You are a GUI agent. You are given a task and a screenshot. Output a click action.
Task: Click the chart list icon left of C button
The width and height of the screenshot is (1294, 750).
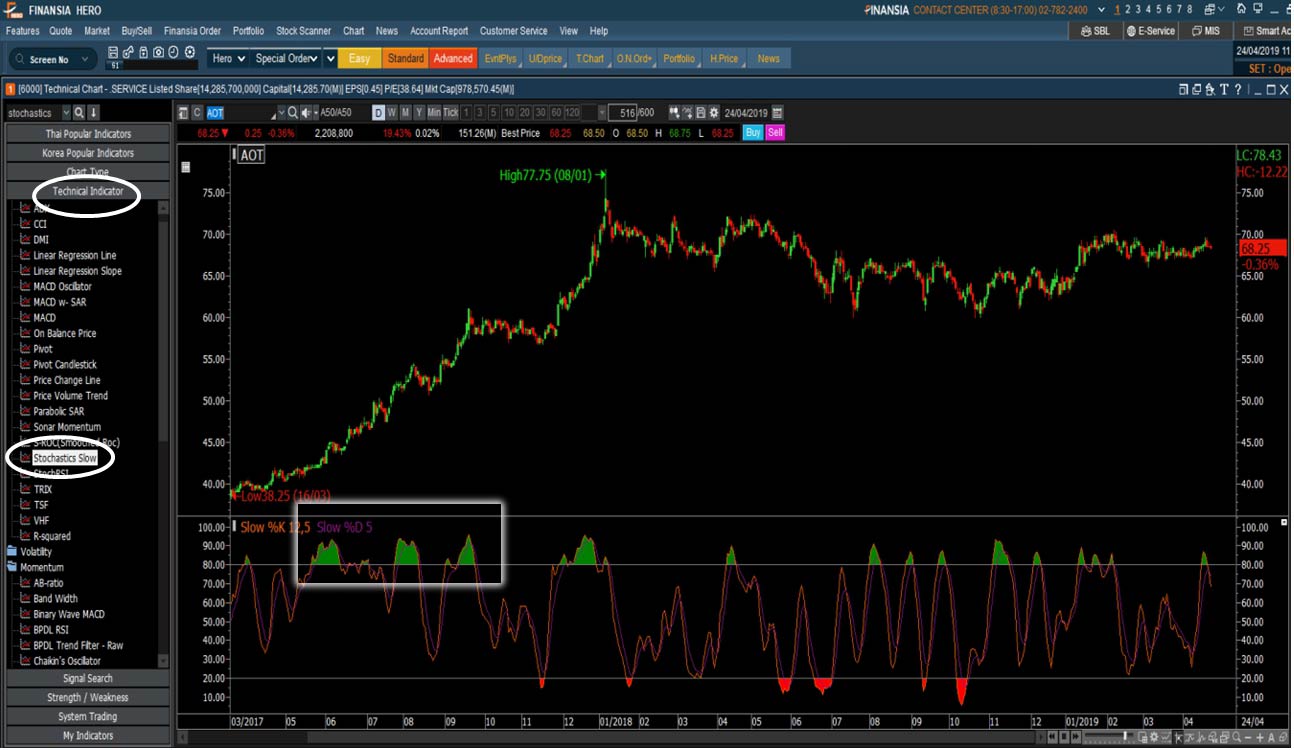coord(183,113)
